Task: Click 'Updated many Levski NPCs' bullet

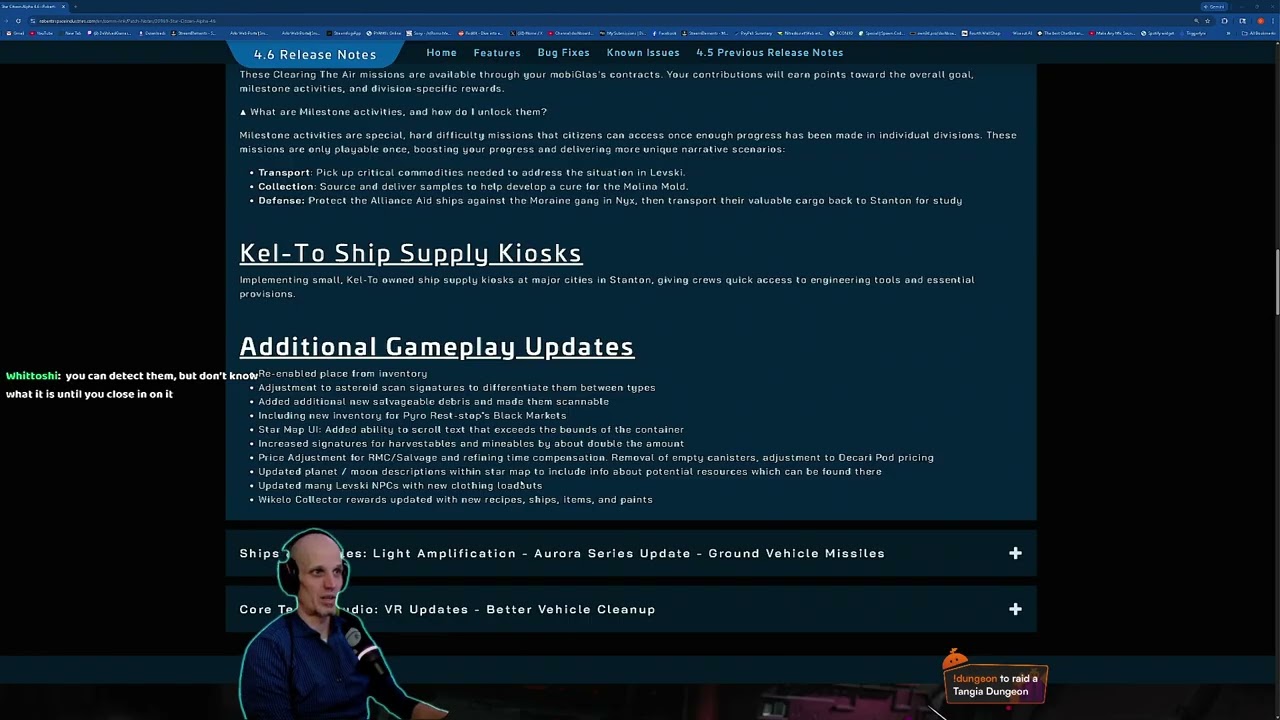Action: coord(400,486)
